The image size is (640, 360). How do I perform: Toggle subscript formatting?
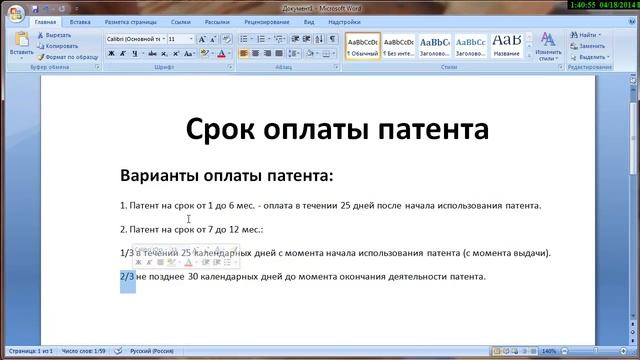click(x=164, y=53)
